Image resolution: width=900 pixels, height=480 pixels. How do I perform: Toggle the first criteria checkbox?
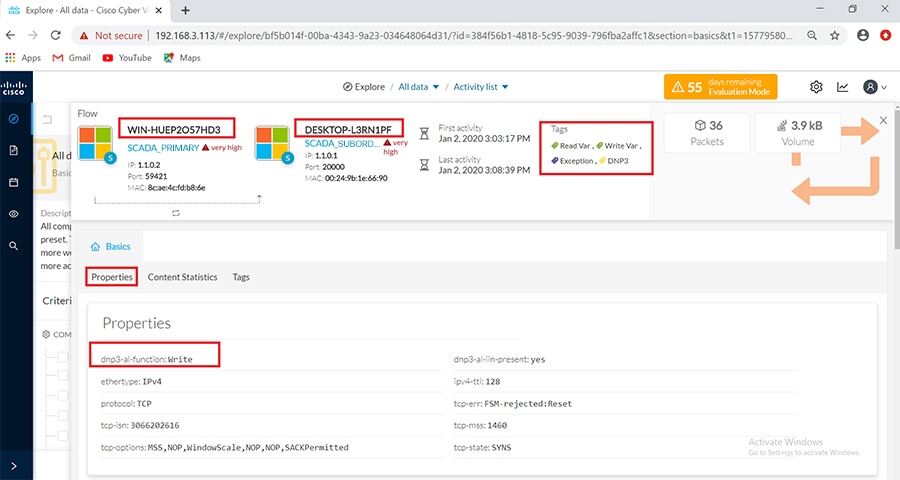point(63,357)
